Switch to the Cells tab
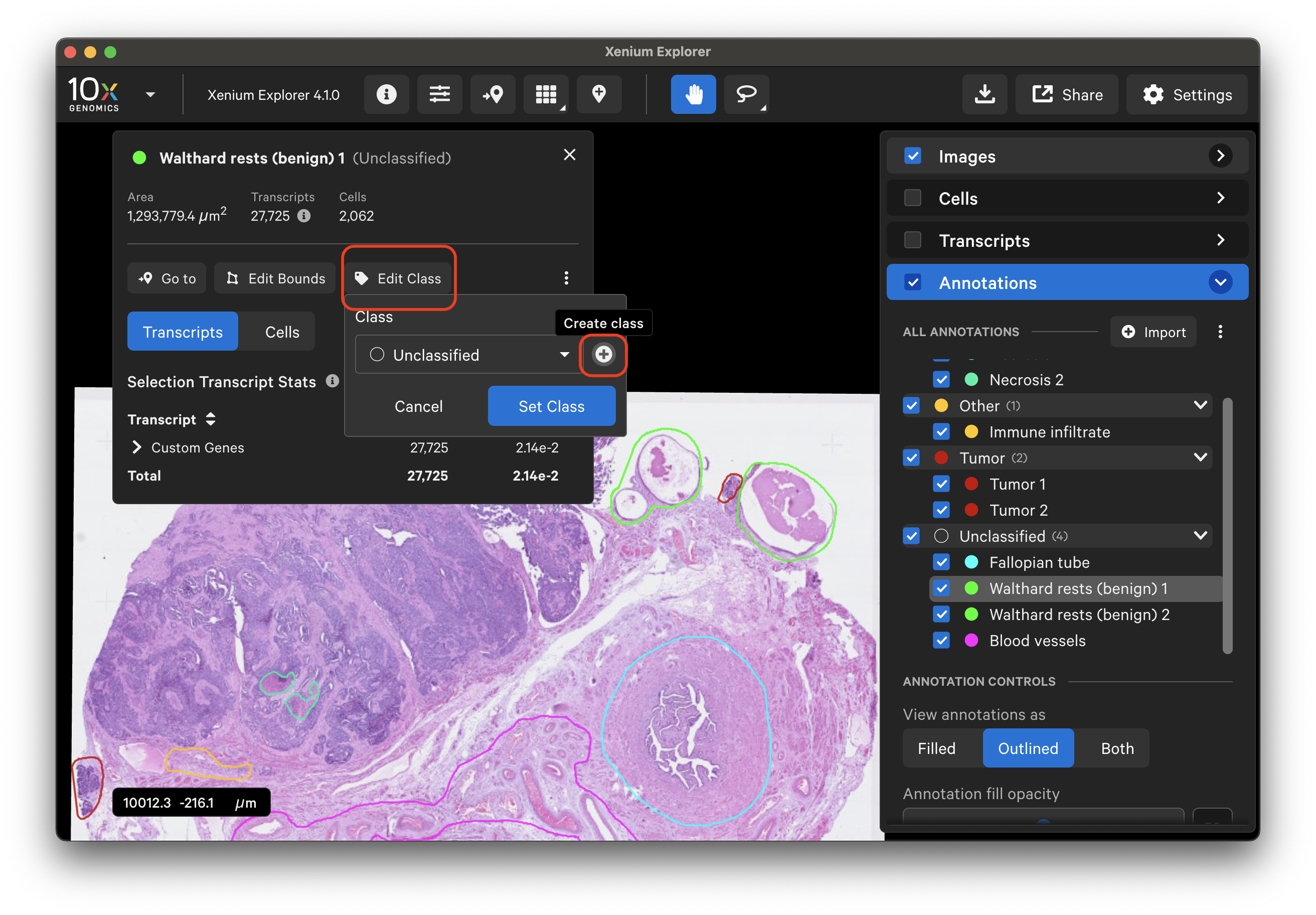 point(282,332)
